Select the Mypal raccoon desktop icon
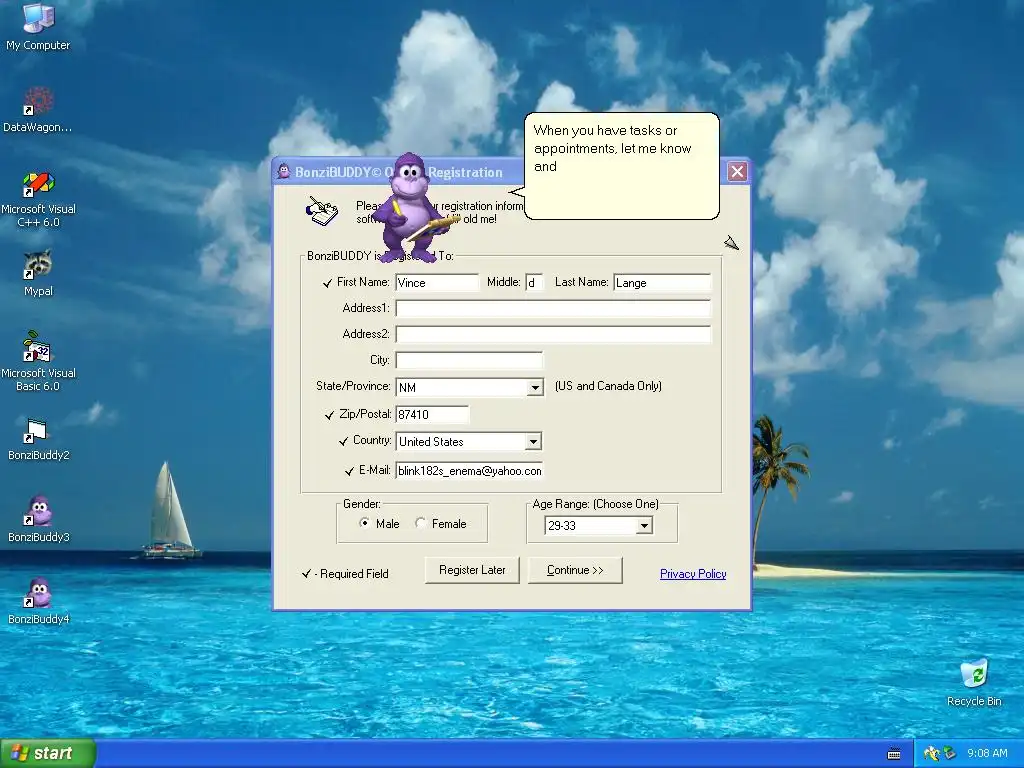The height and width of the screenshot is (768, 1024). (x=38, y=272)
